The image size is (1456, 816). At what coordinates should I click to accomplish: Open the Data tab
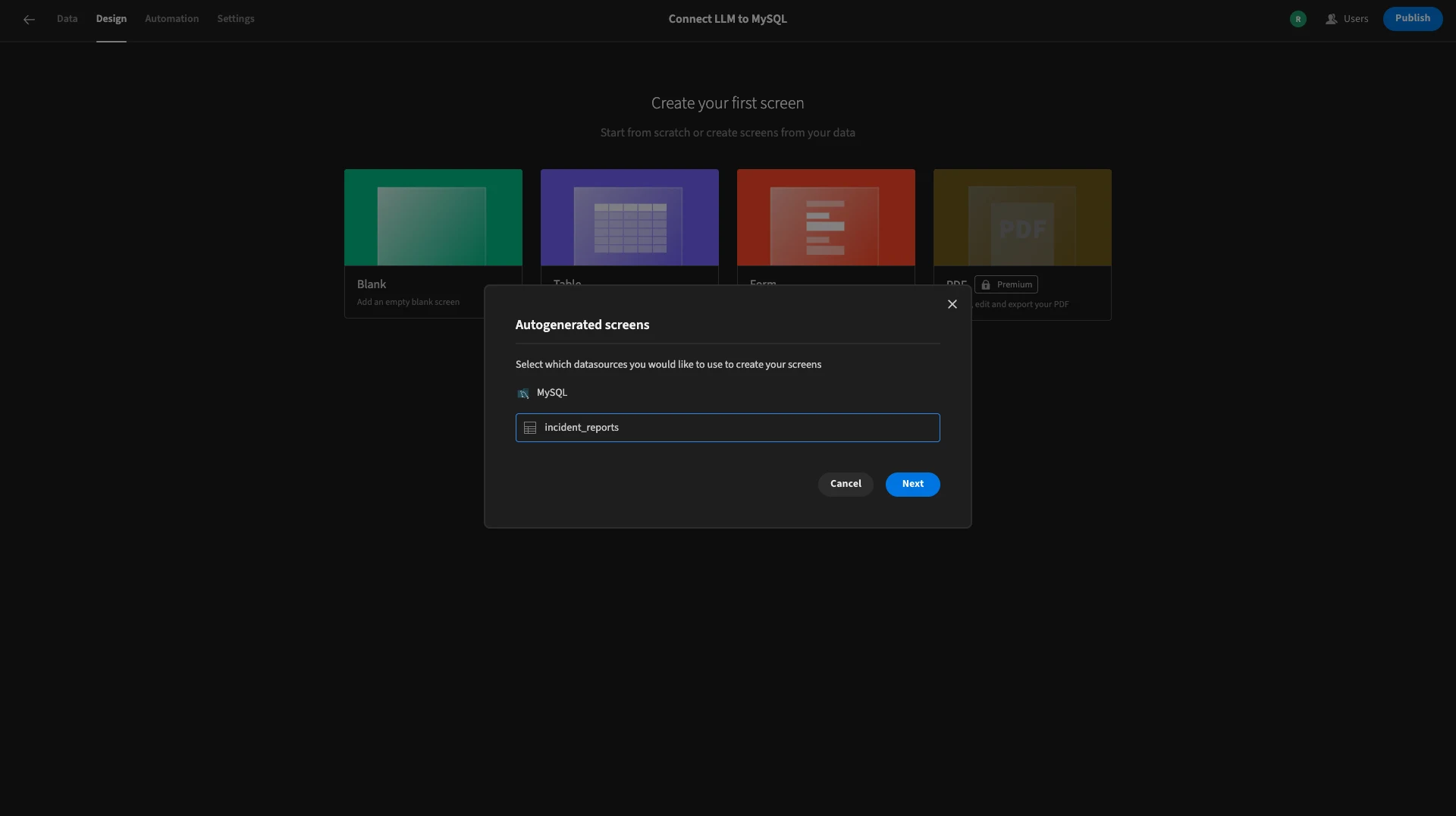point(67,19)
